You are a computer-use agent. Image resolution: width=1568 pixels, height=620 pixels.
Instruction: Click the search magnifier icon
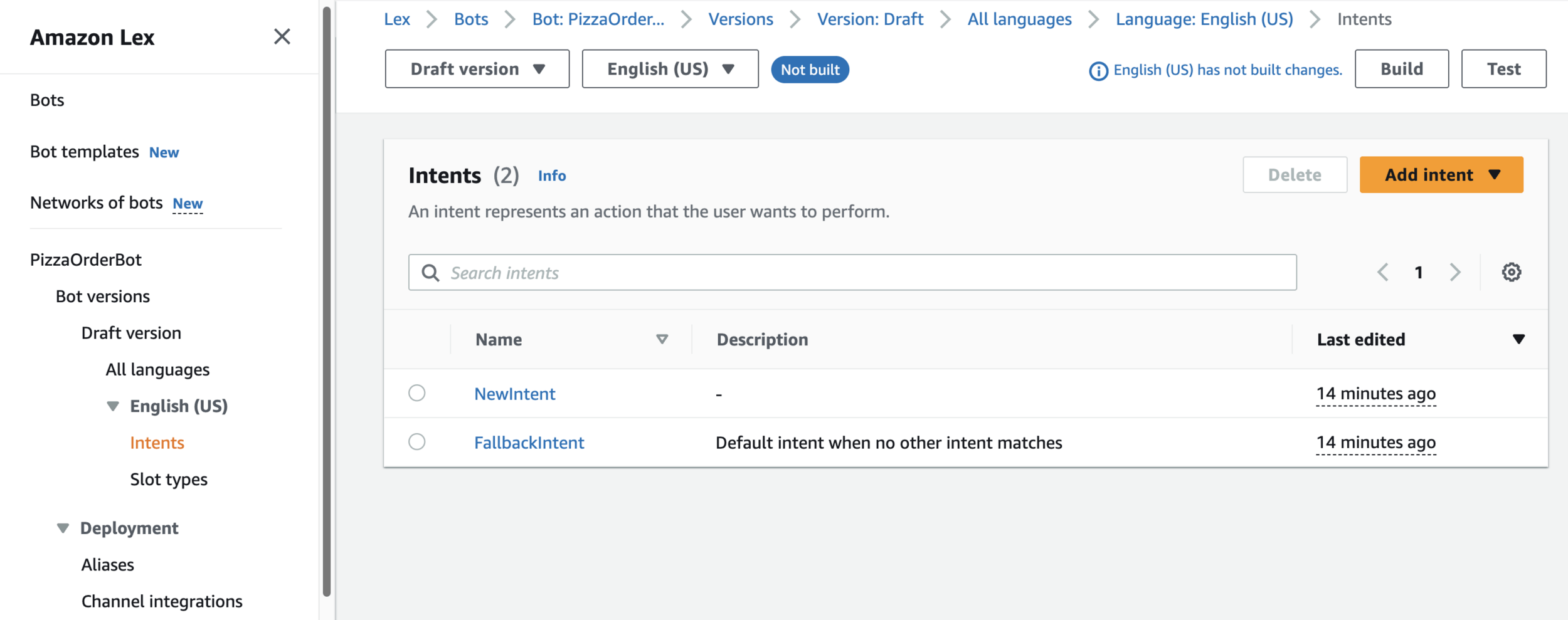click(x=430, y=273)
